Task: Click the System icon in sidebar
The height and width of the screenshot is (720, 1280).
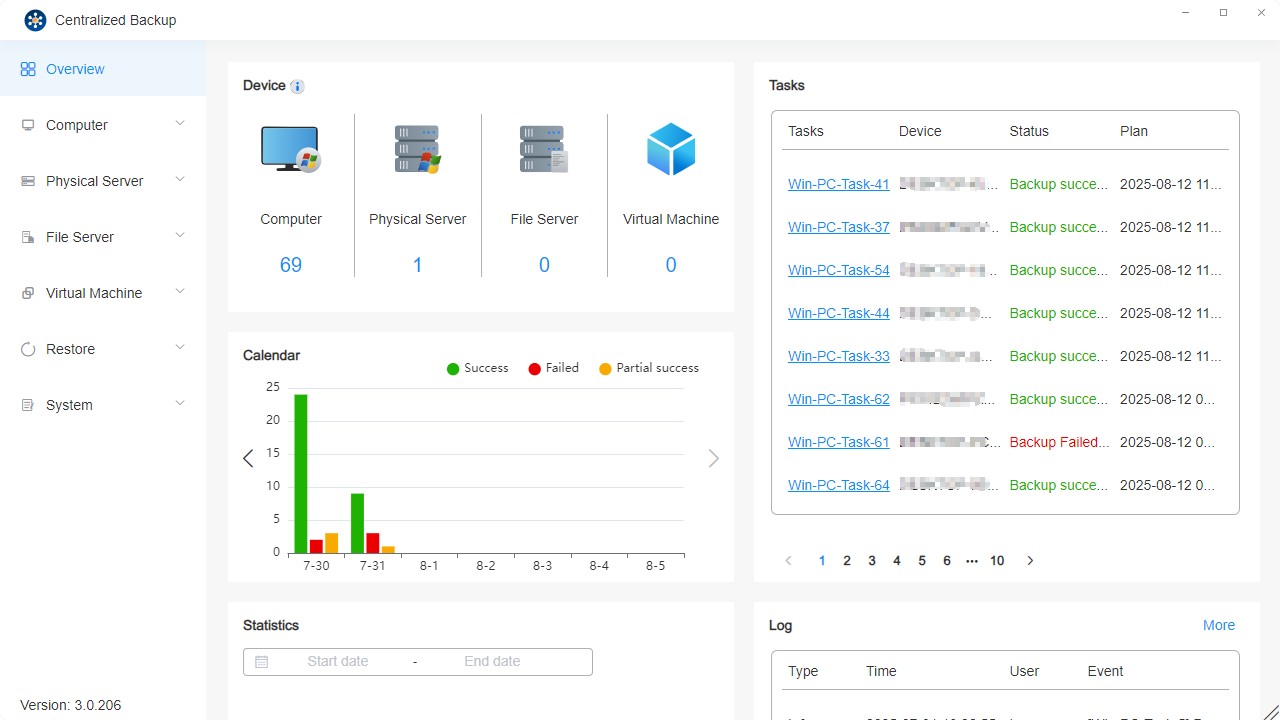Action: [28, 406]
